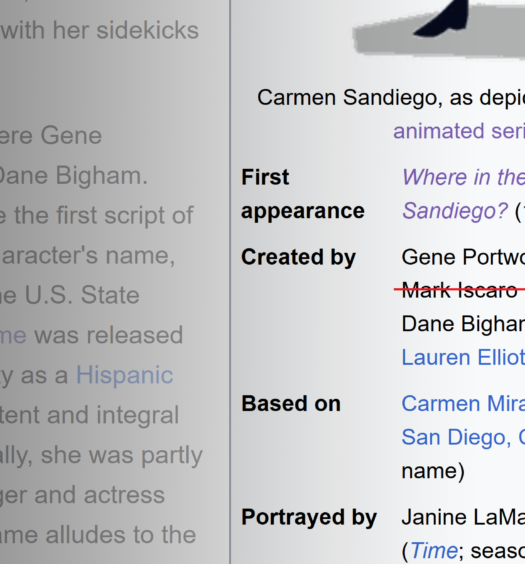Click the Lauren Elliott creator link

463,357
